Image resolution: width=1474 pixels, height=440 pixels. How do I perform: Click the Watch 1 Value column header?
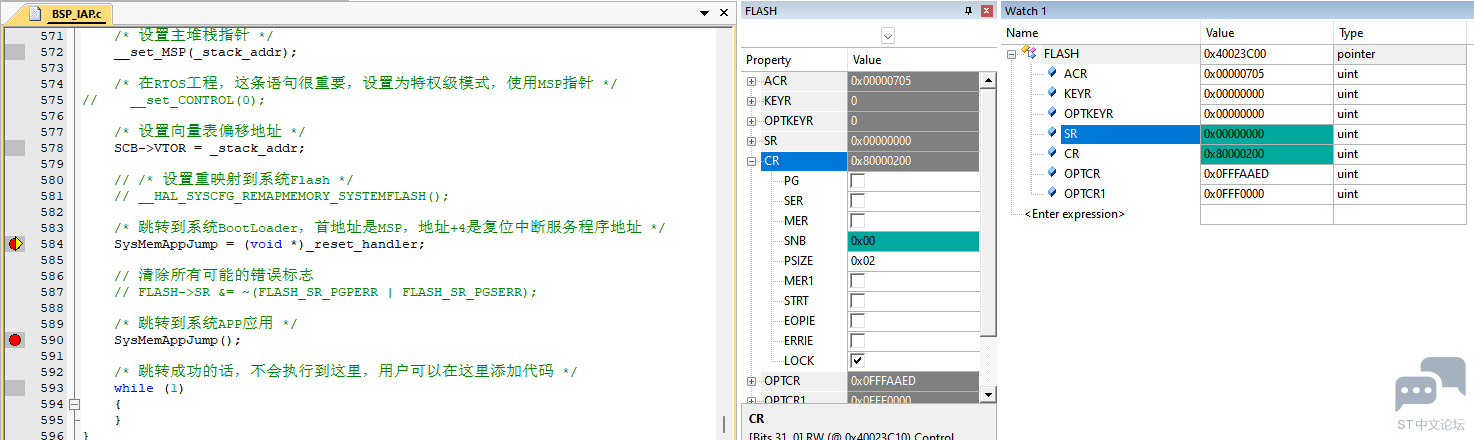1267,33
